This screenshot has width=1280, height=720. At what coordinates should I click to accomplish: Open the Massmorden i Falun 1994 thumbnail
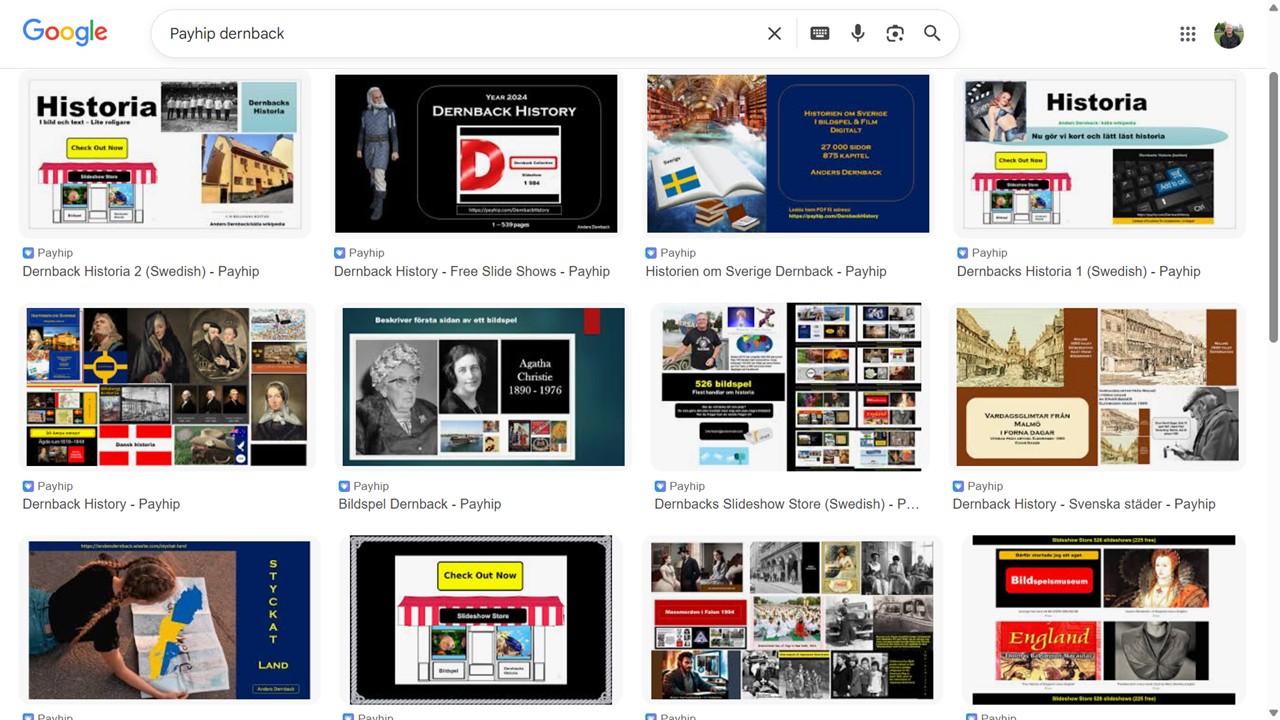tap(792, 620)
